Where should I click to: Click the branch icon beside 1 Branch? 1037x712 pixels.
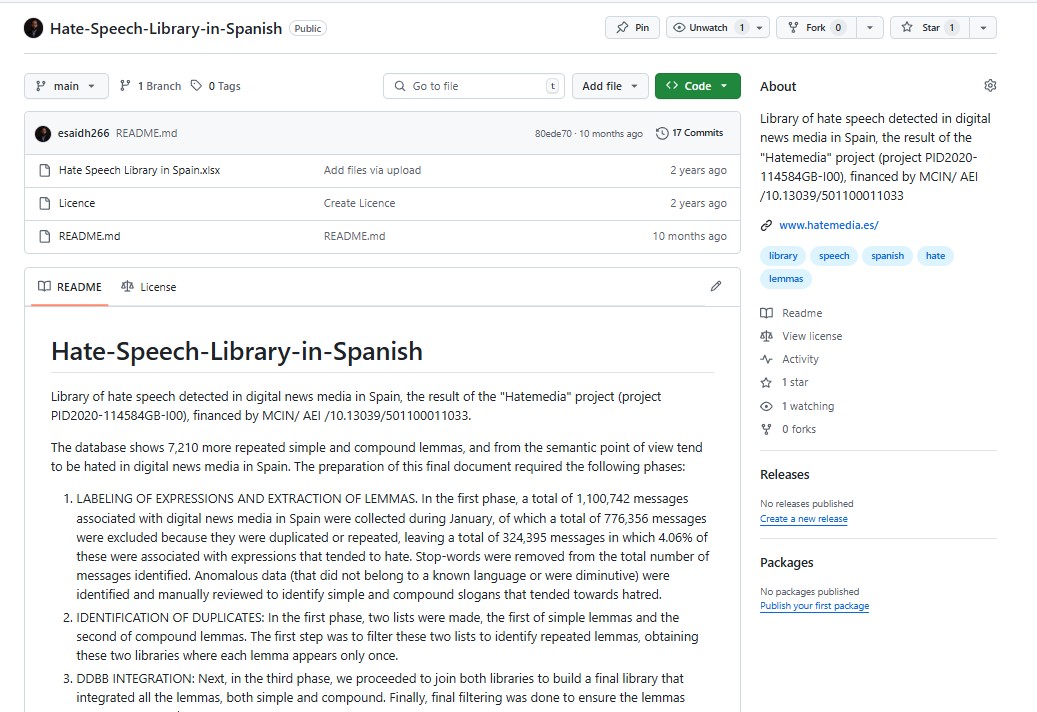125,85
